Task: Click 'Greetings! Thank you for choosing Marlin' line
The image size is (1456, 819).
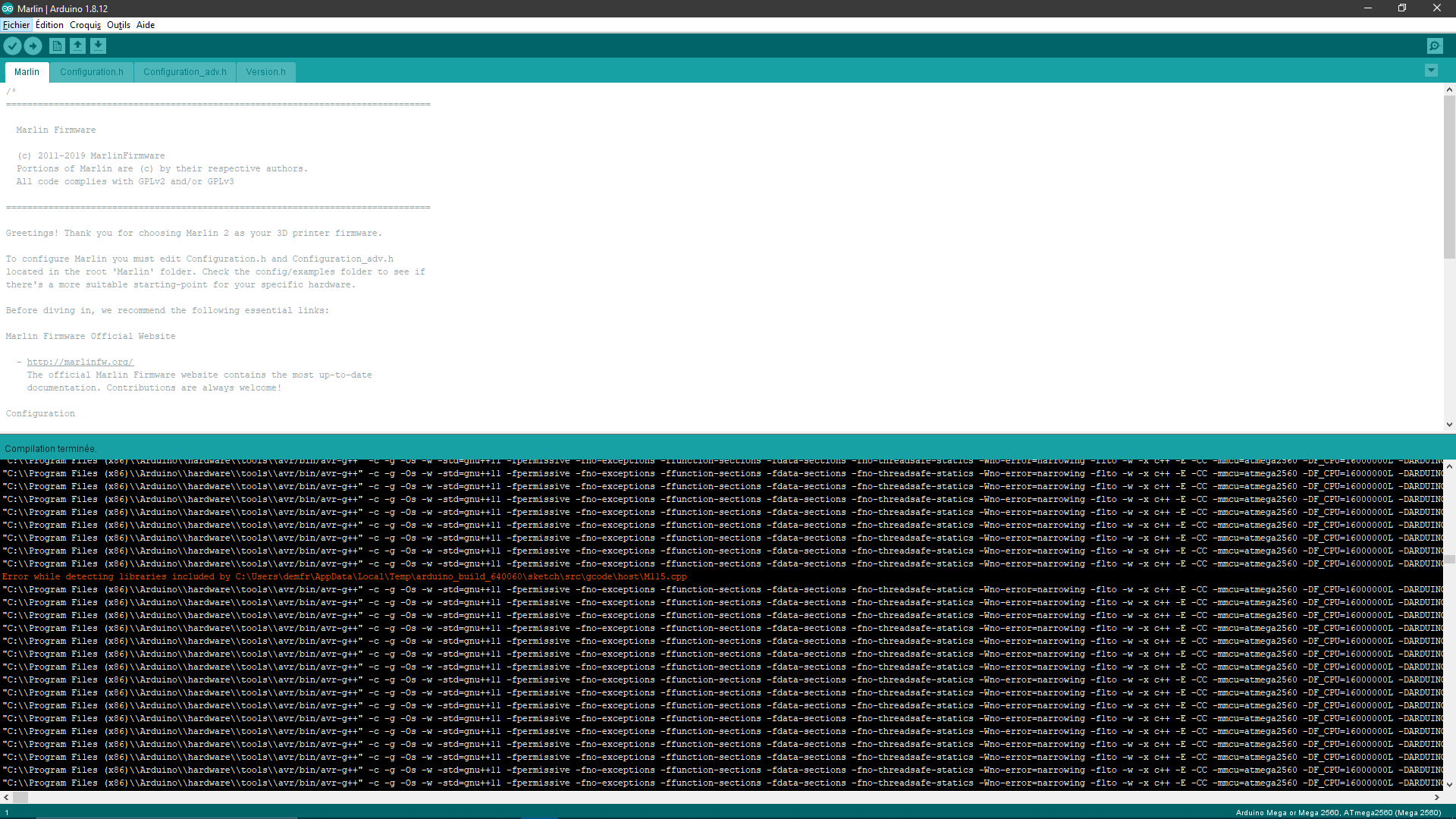Action: [194, 234]
